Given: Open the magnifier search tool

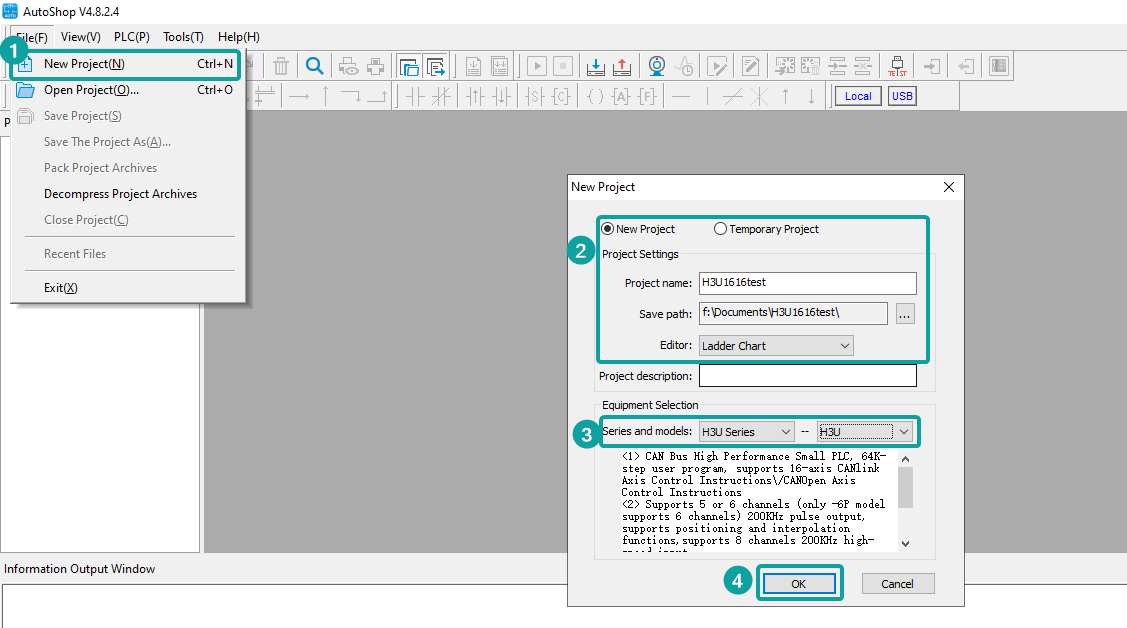Looking at the screenshot, I should pos(314,66).
